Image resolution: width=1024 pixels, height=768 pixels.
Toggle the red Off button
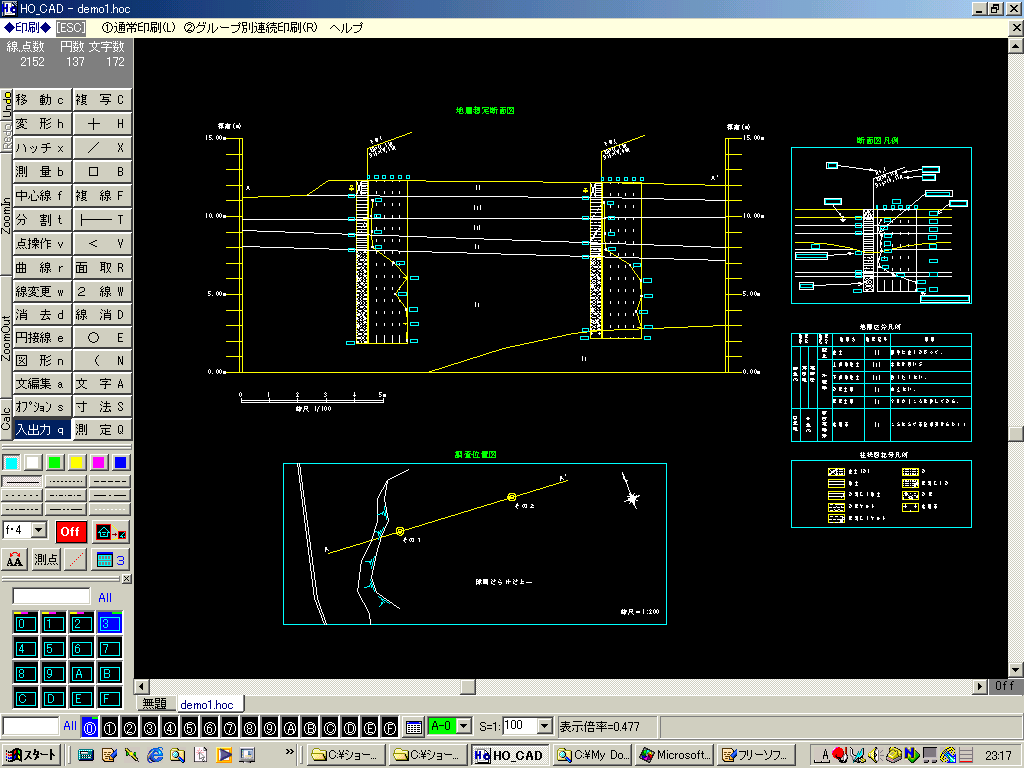(x=70, y=532)
